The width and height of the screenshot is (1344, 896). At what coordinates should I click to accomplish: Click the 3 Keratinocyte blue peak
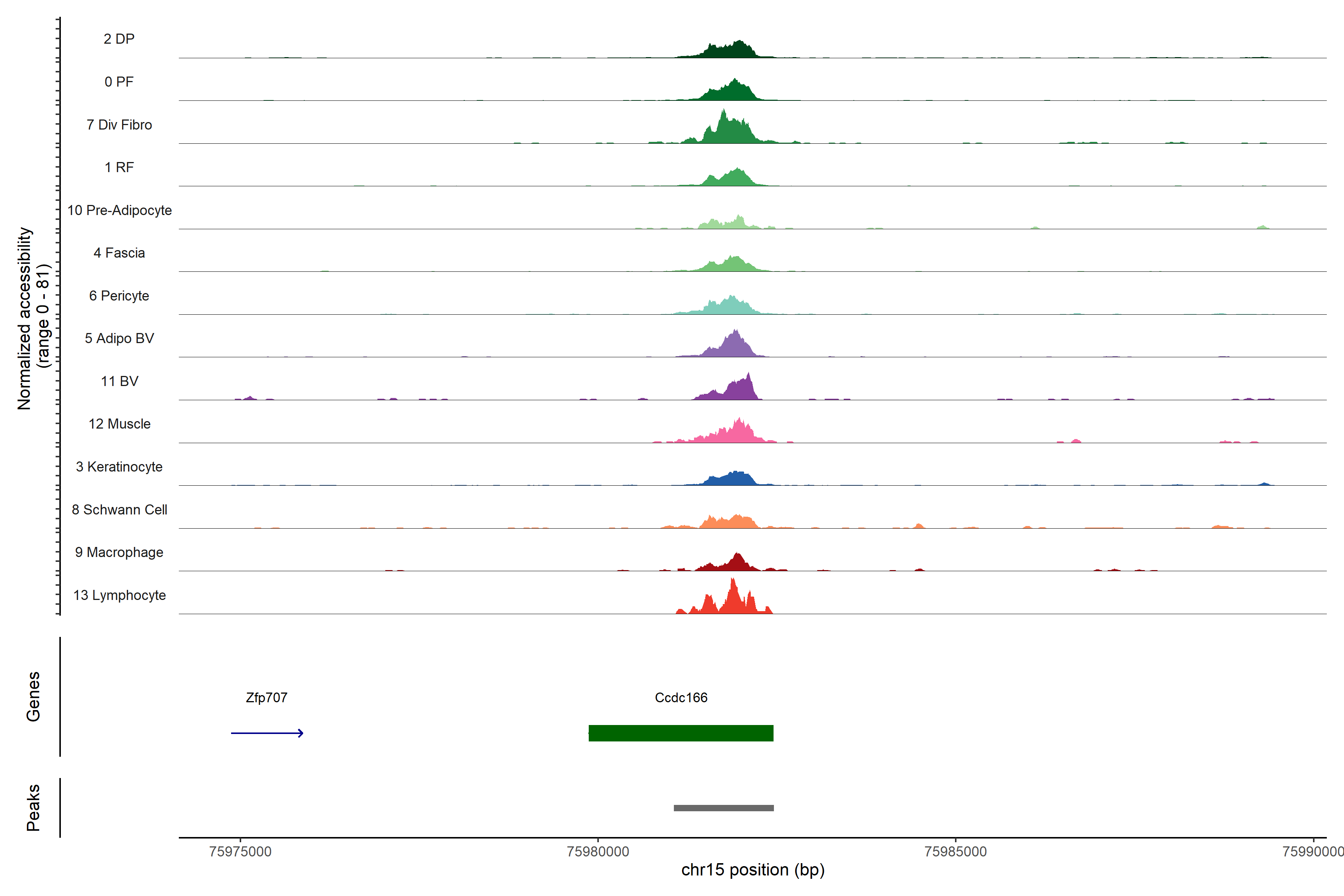tap(734, 479)
